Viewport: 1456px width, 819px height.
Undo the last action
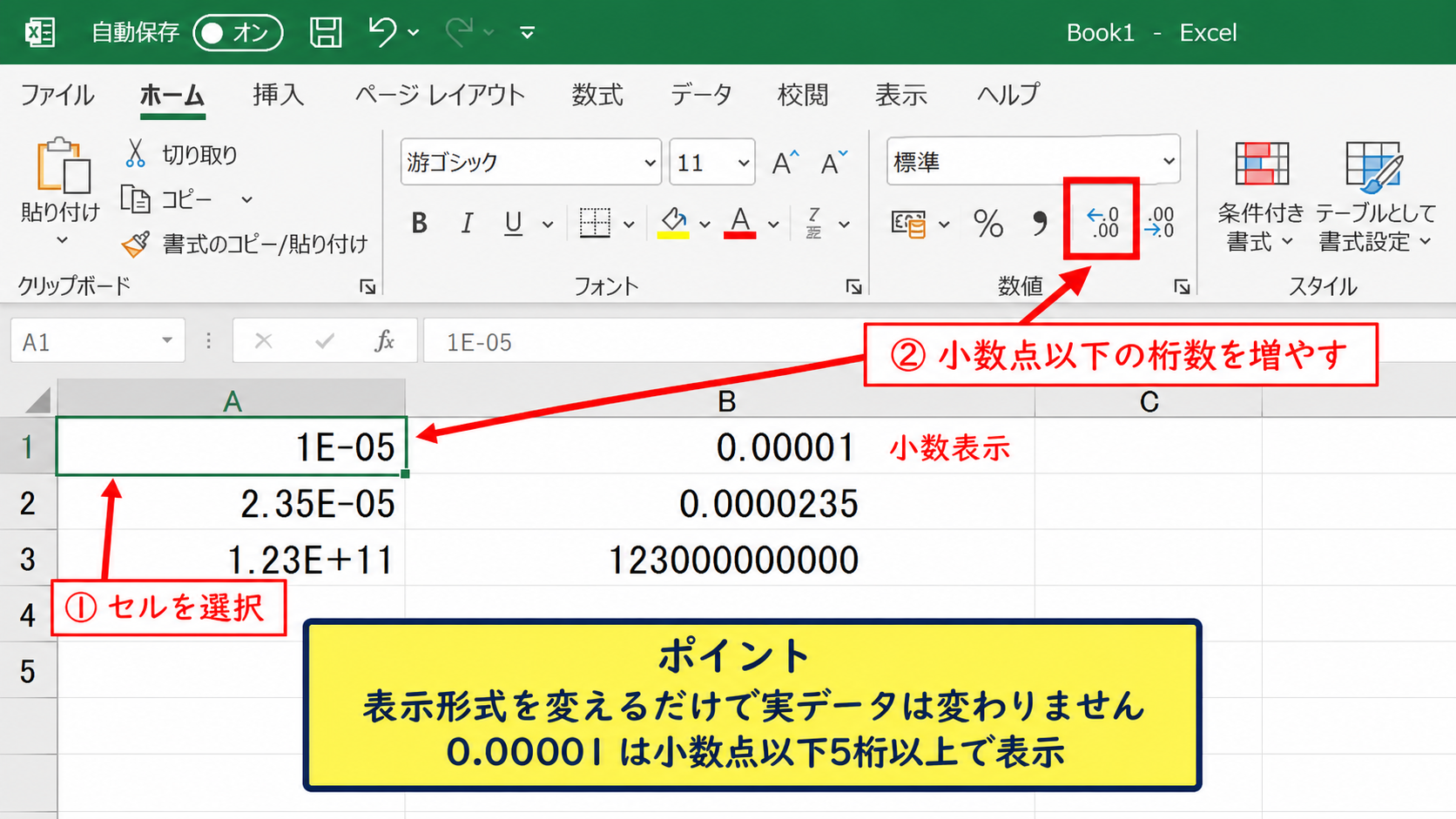click(381, 32)
